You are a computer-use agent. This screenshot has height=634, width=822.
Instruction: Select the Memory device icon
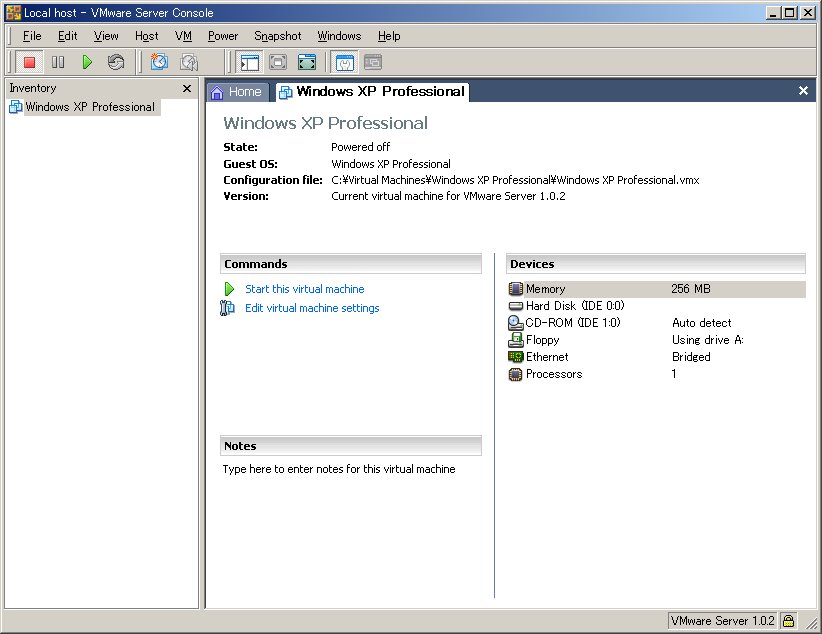point(516,289)
